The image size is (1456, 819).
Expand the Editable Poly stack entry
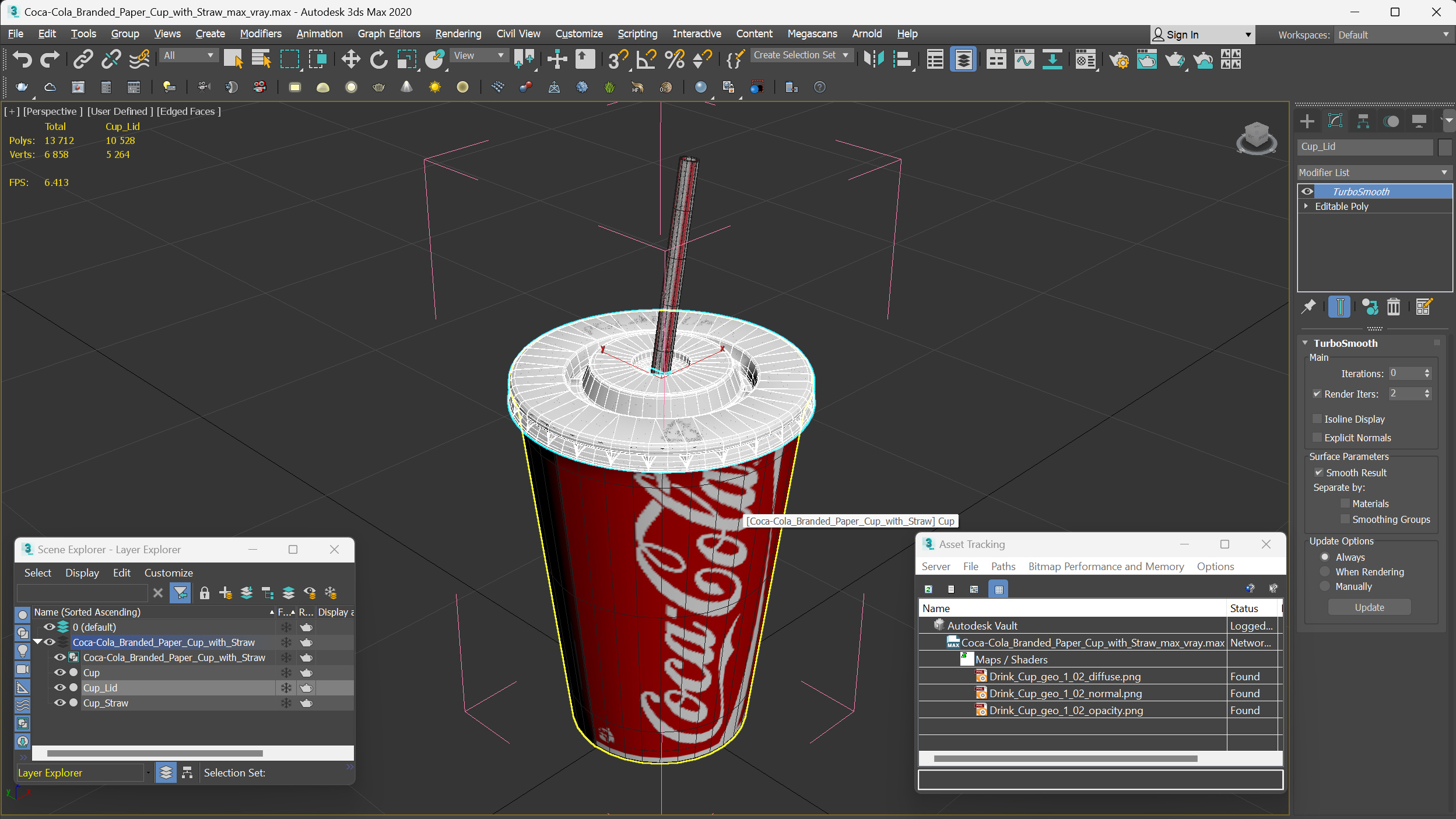point(1306,206)
